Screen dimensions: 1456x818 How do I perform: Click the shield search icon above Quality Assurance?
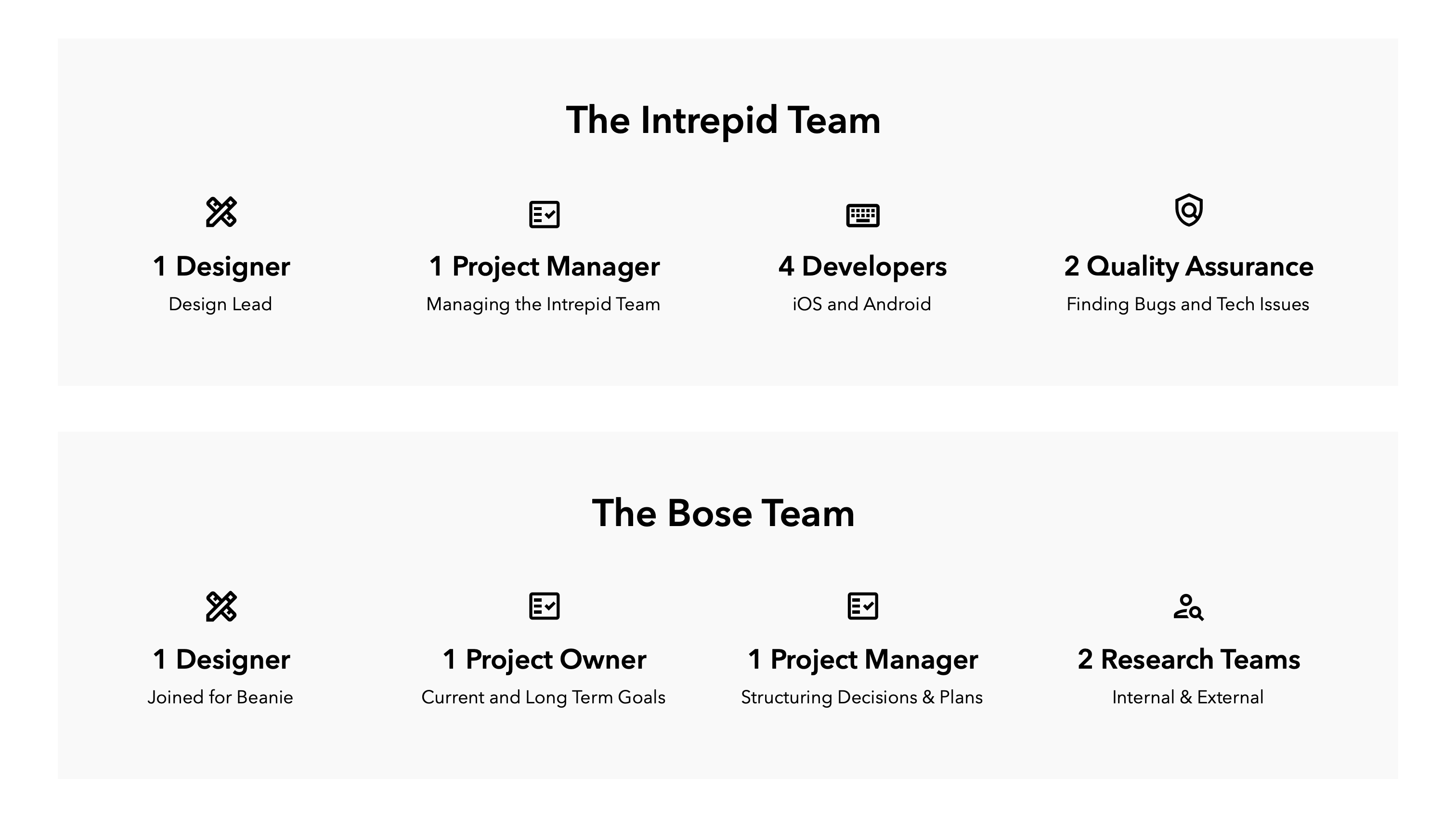point(1189,210)
